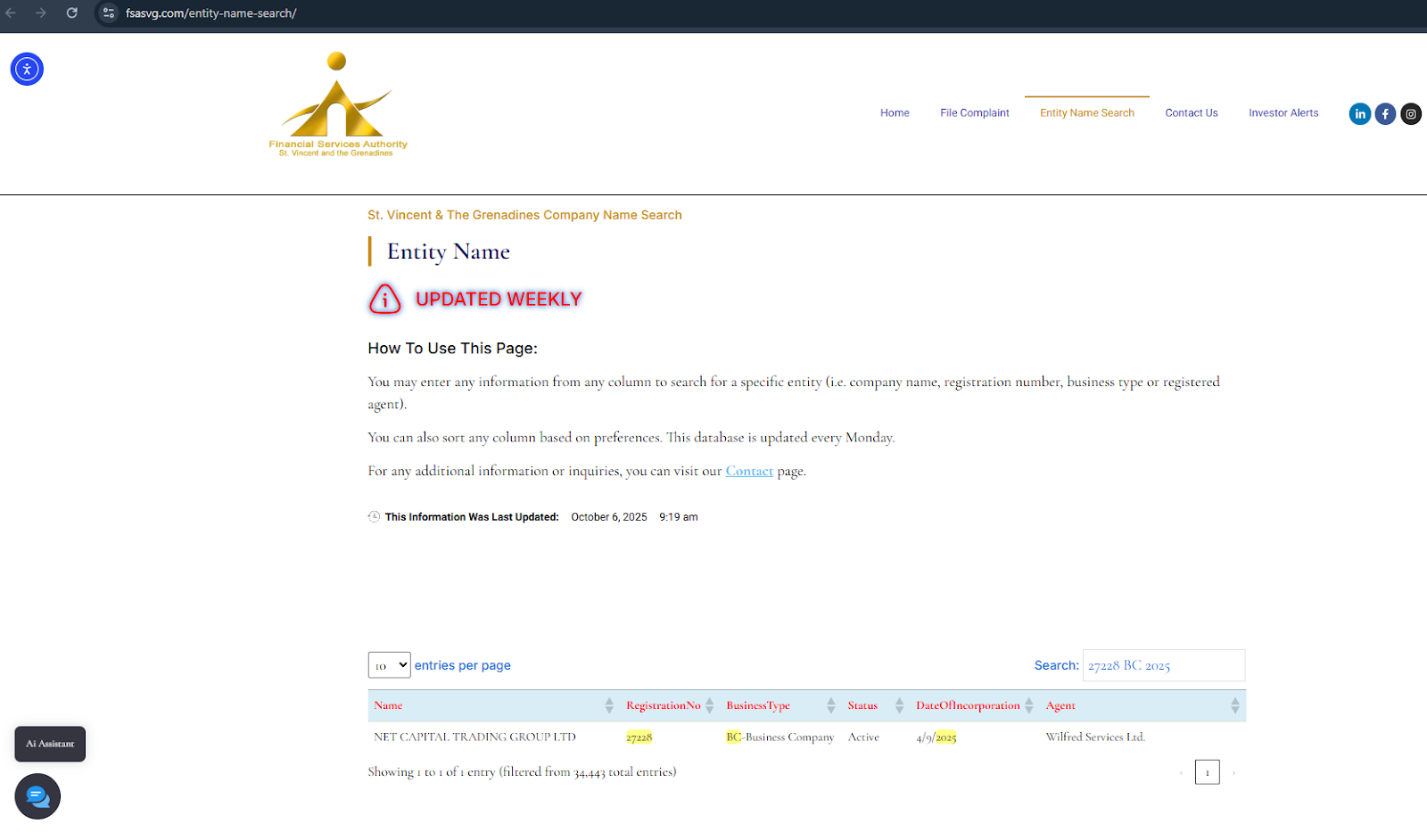1427x840 pixels.
Task: Open the entries per page dropdown
Action: tap(390, 665)
